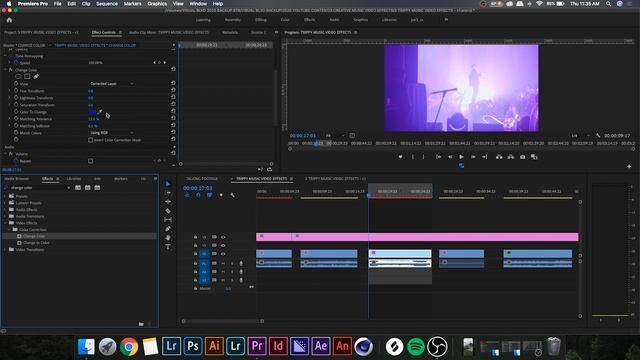
Task: Select the Pen tool in timeline toolbar
Action: click(168, 229)
